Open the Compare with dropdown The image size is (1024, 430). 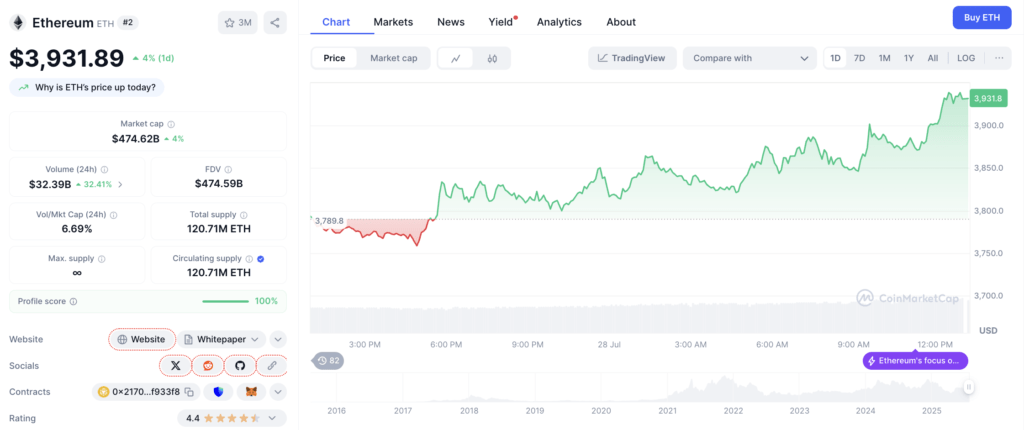coord(750,58)
